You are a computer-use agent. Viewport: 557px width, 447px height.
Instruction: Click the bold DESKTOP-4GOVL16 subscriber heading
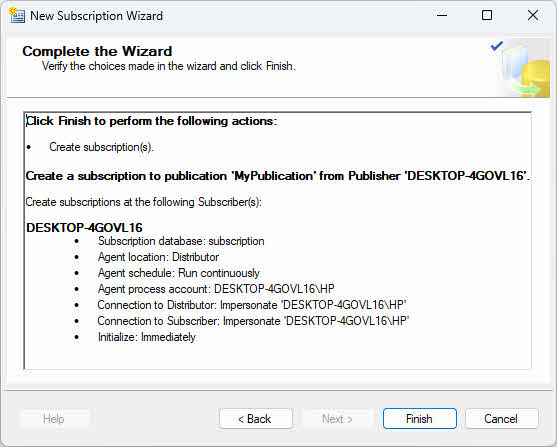click(x=84, y=227)
